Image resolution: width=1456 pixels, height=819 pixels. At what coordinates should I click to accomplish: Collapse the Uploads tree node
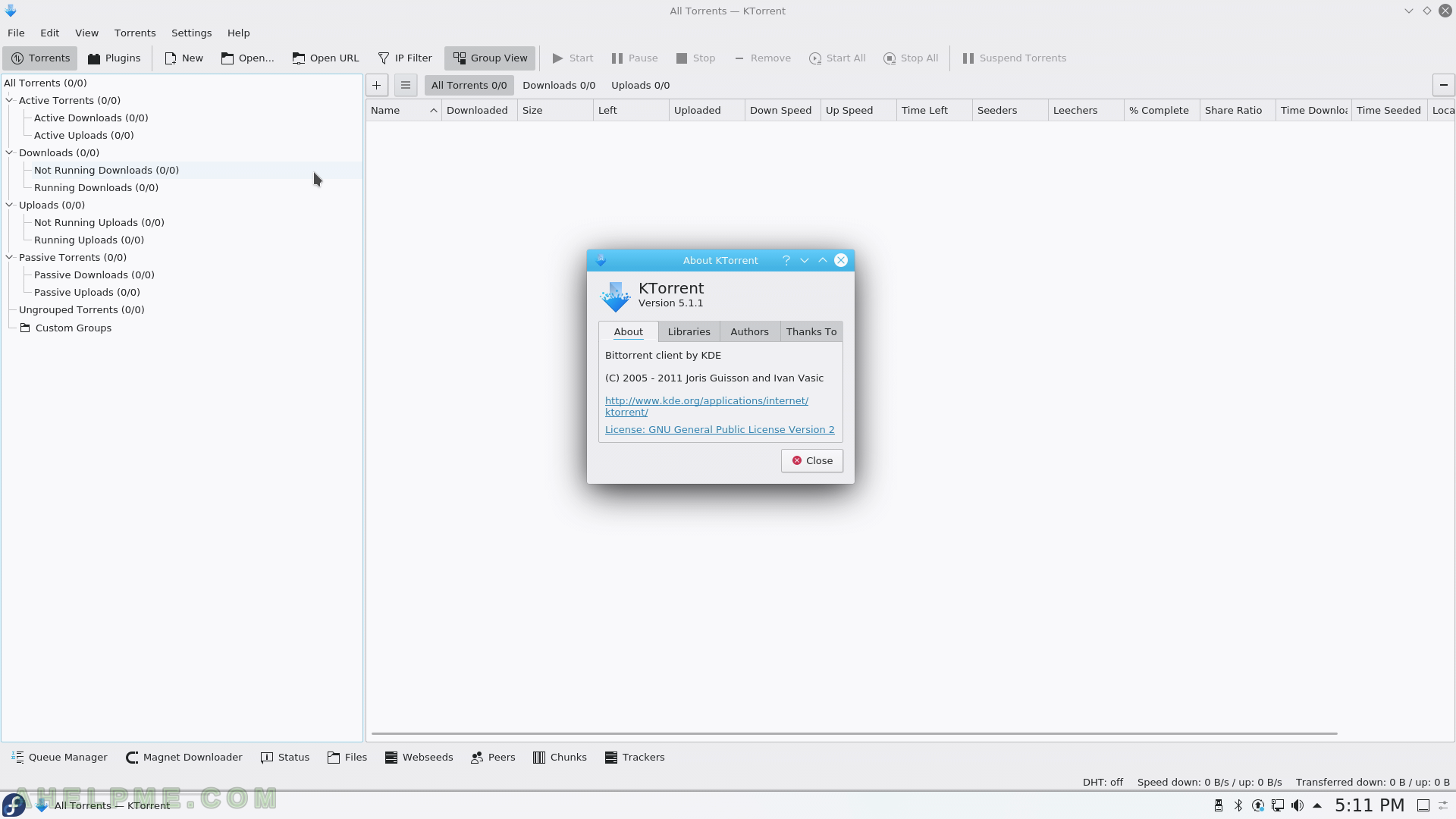(10, 205)
